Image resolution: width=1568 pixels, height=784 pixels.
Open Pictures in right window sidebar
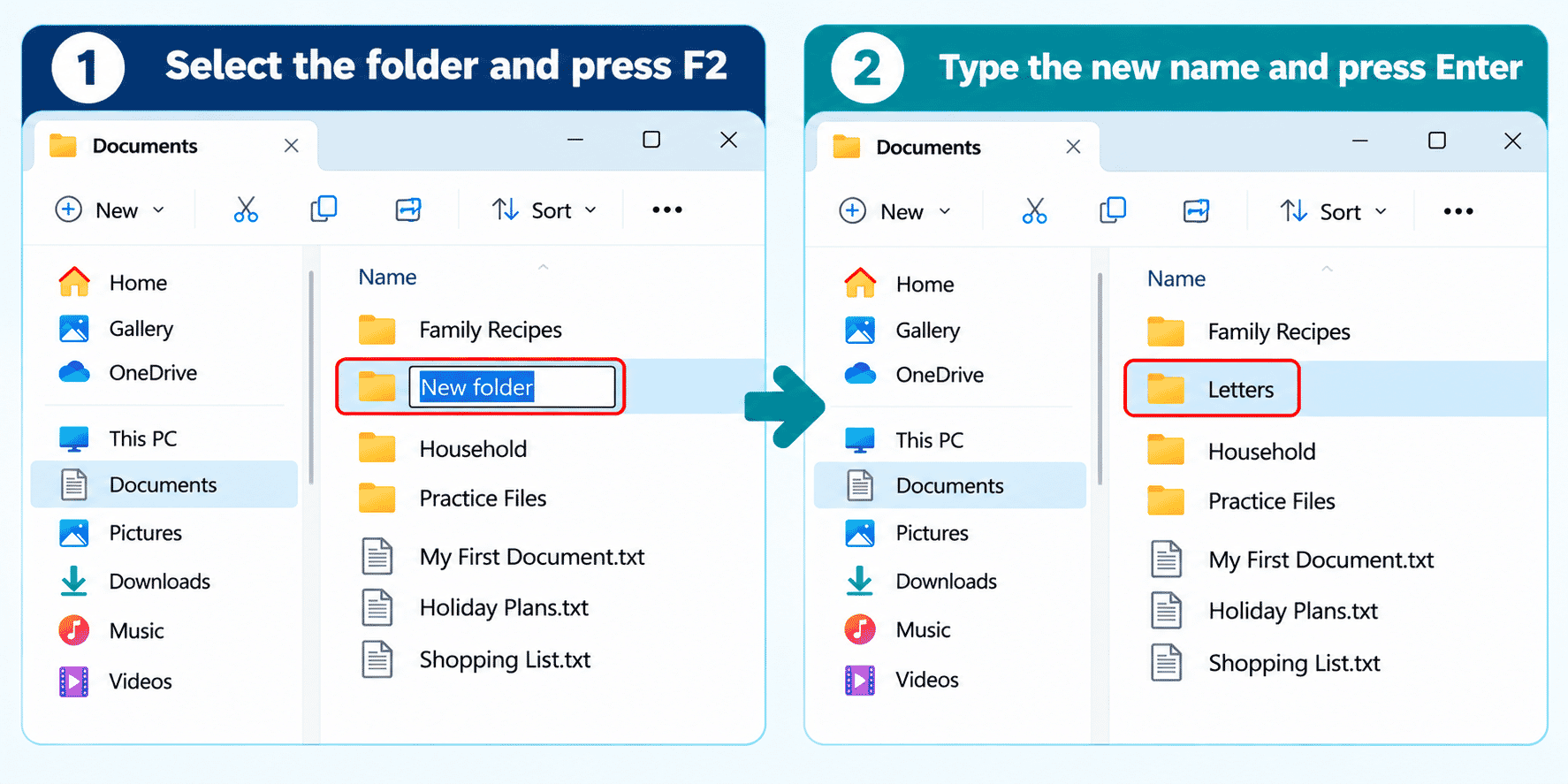(907, 533)
